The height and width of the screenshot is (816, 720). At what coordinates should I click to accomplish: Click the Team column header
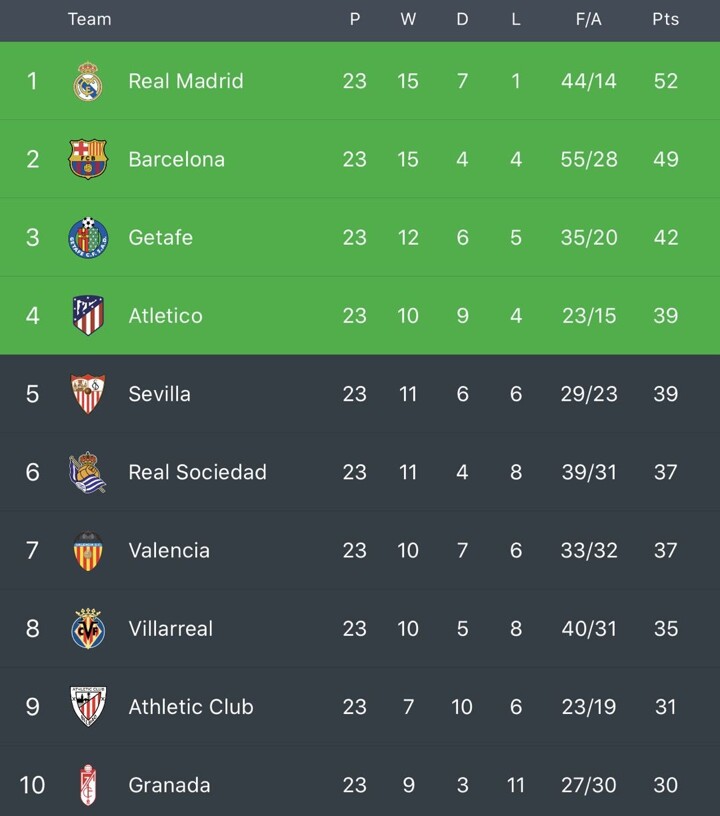click(89, 19)
